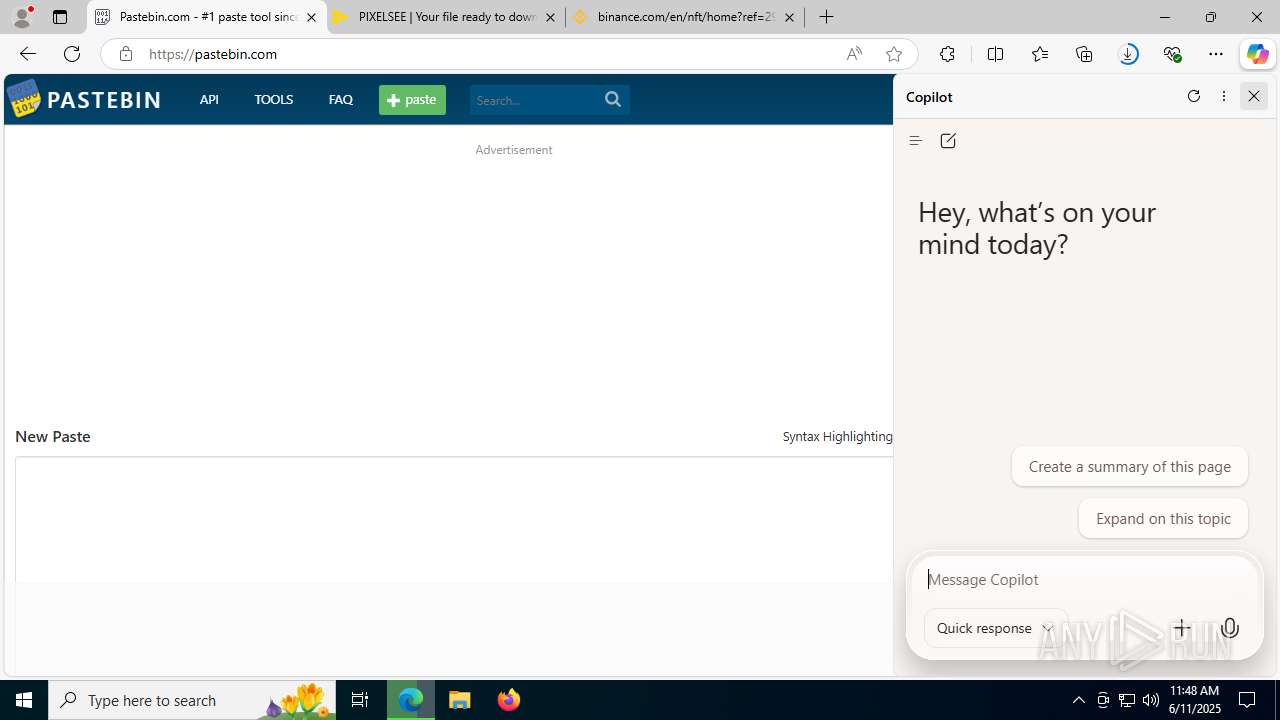Open Copilot more options menu

tap(1224, 96)
